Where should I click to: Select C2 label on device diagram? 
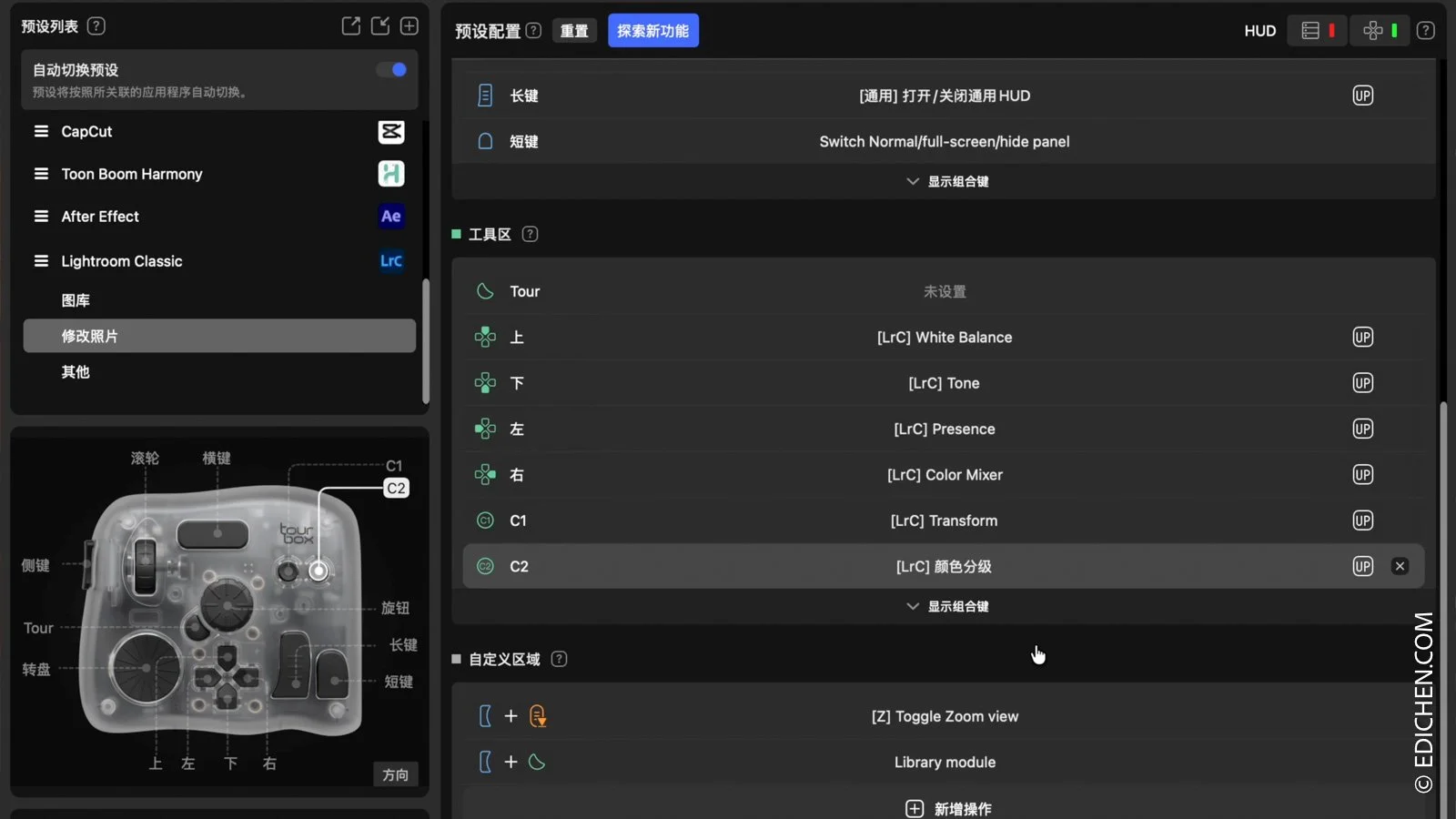coord(396,489)
